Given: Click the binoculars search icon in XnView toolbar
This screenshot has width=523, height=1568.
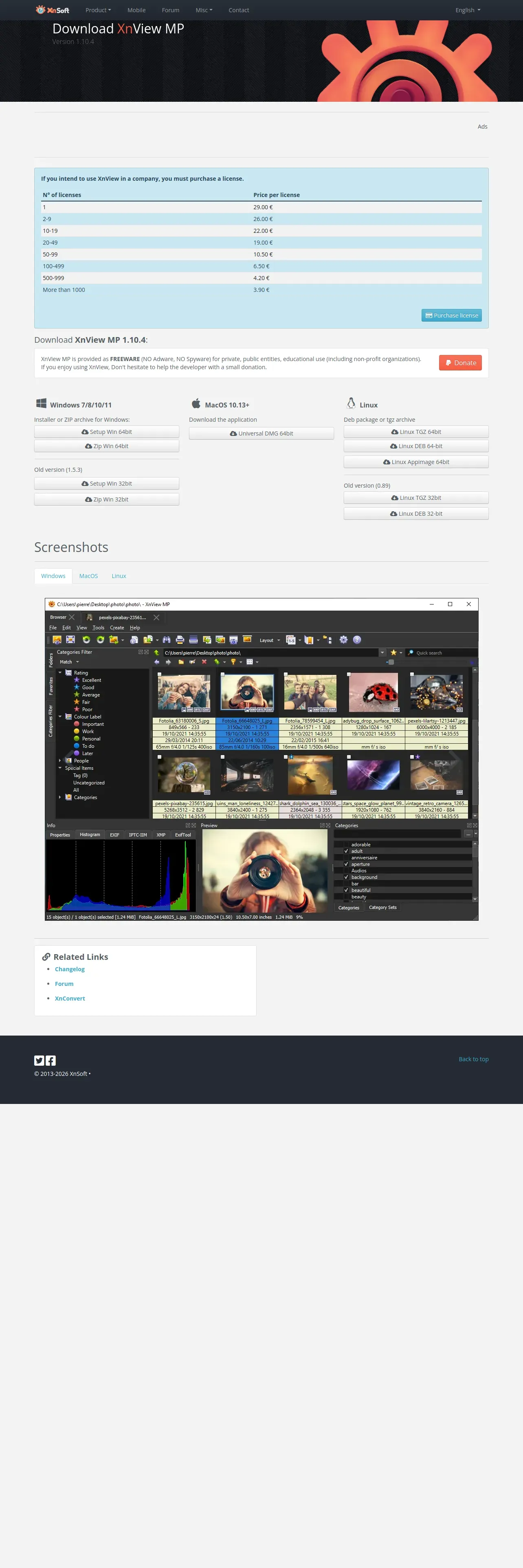Looking at the screenshot, I should (166, 640).
